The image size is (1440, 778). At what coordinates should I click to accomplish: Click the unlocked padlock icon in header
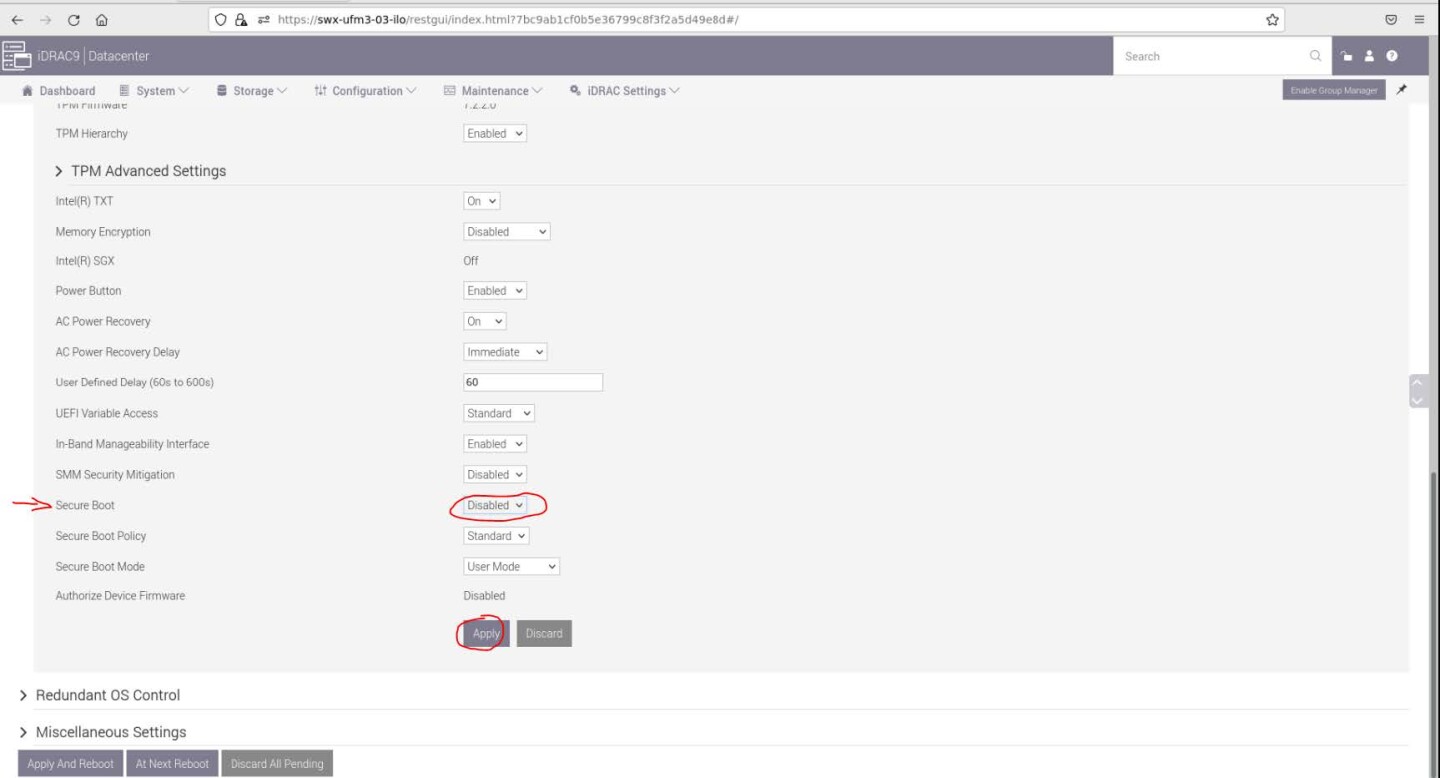pyautogui.click(x=1346, y=56)
